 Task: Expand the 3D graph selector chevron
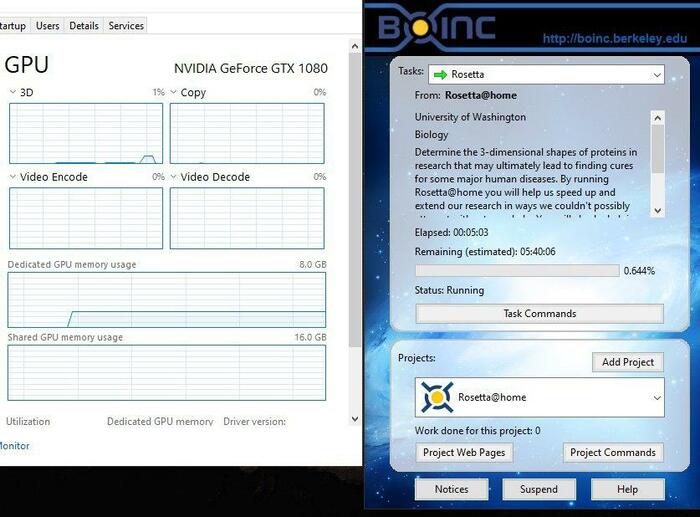12,92
